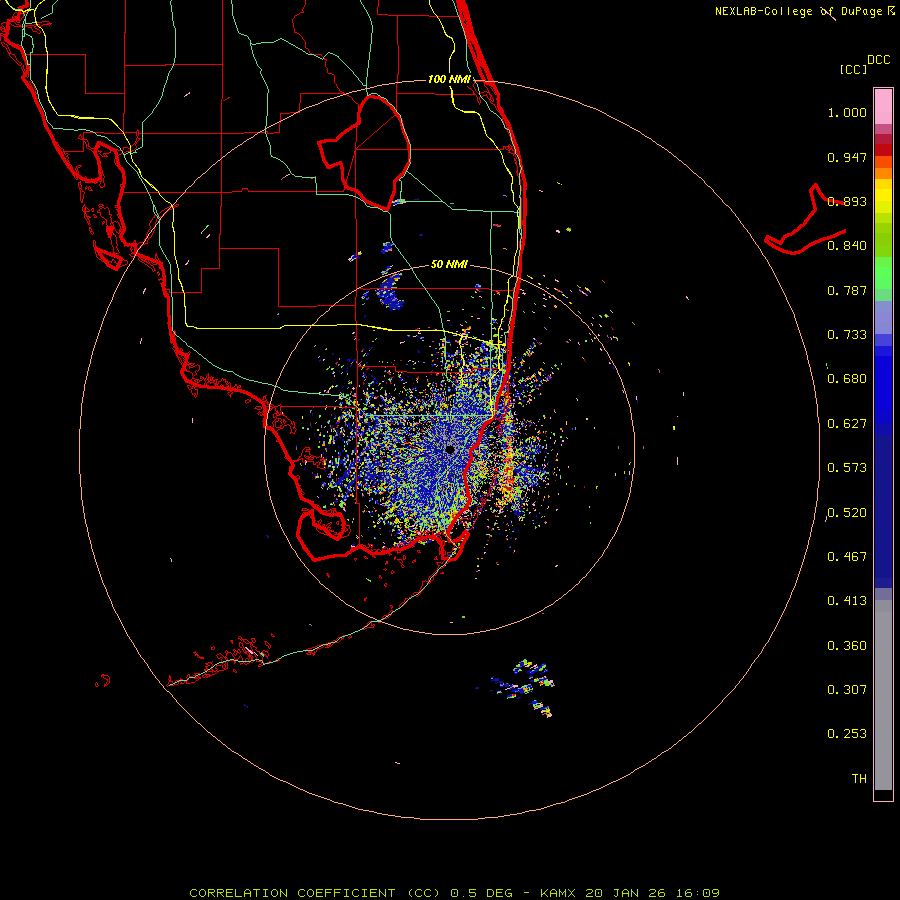The image size is (900, 900).
Task: Click the 0.360 color scale label
Action: coord(847,646)
